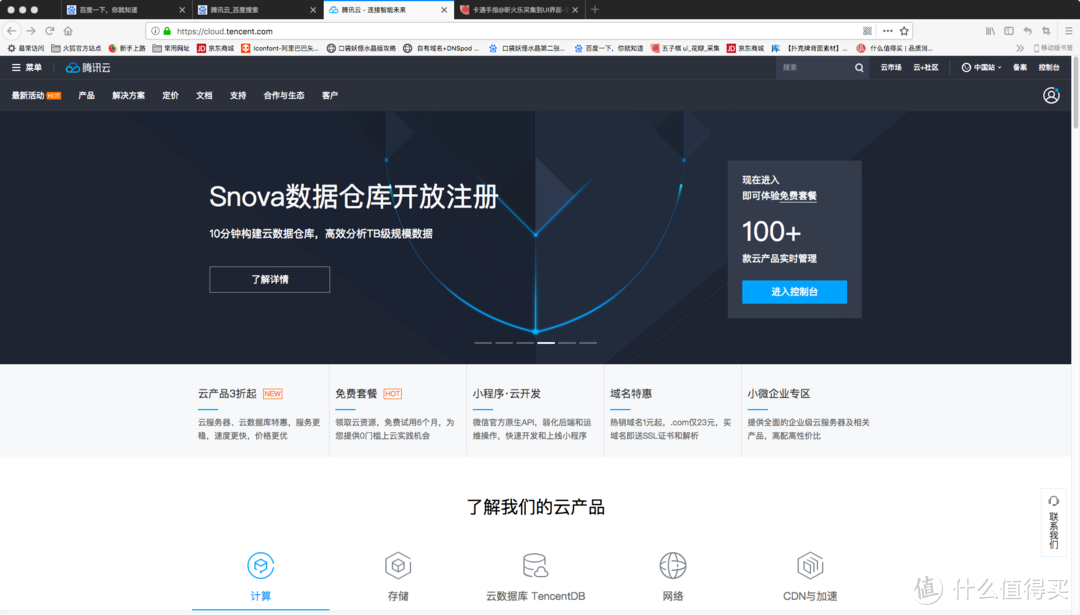Switch to the 卡通手指 tab

(x=518, y=10)
